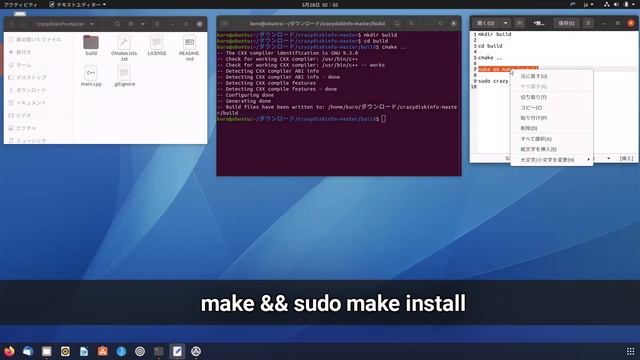Click the search icon in file manager header
This screenshot has height=360, width=640.
117,24
